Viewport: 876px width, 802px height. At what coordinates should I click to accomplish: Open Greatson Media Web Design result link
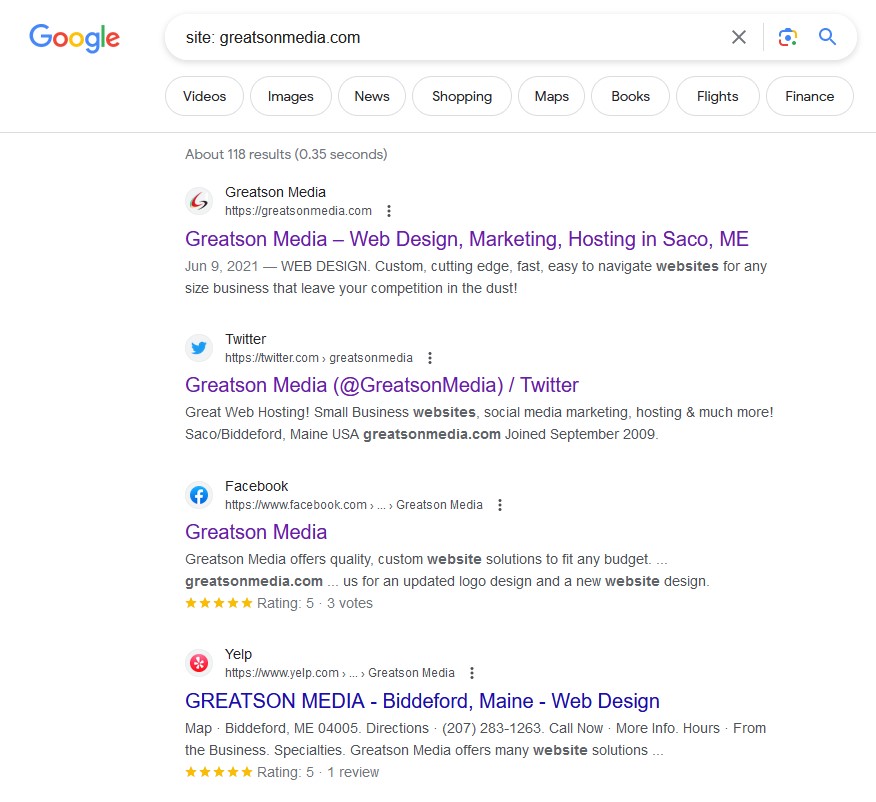[x=466, y=239]
